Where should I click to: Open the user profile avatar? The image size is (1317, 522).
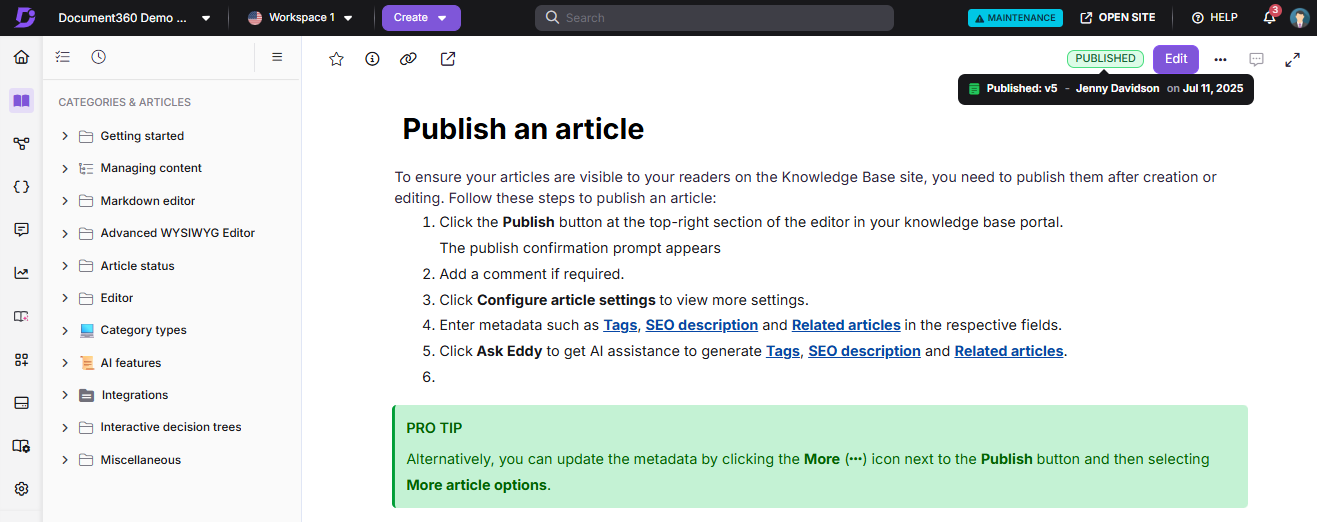tap(1299, 18)
